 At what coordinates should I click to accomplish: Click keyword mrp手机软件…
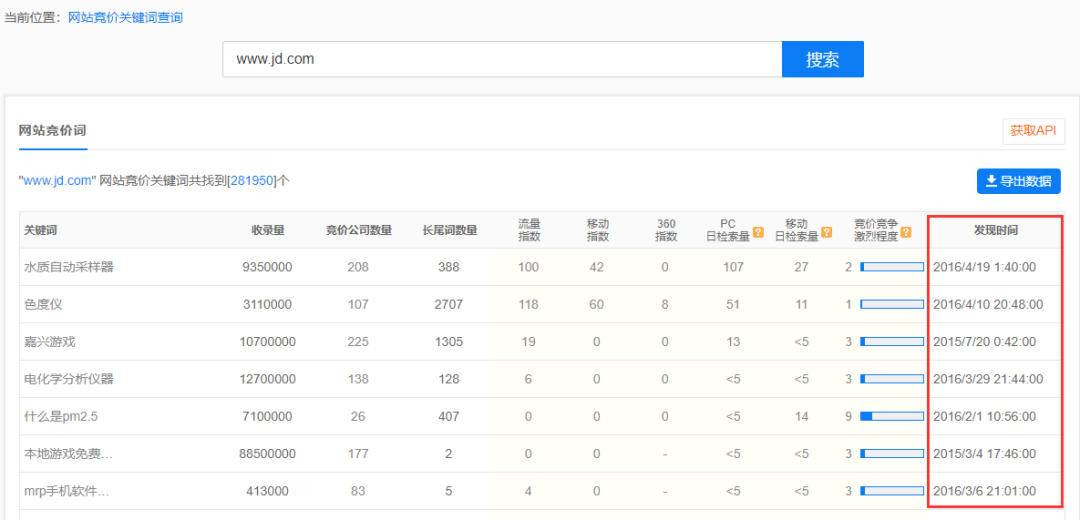68,491
